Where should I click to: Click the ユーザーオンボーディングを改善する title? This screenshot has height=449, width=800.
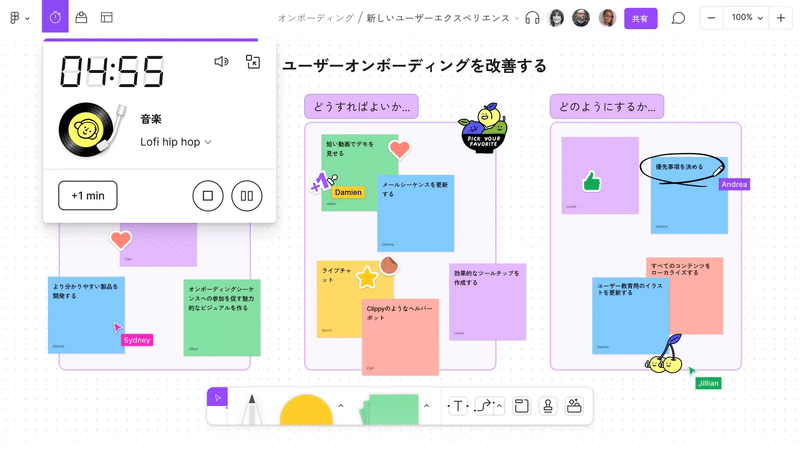pos(414,66)
